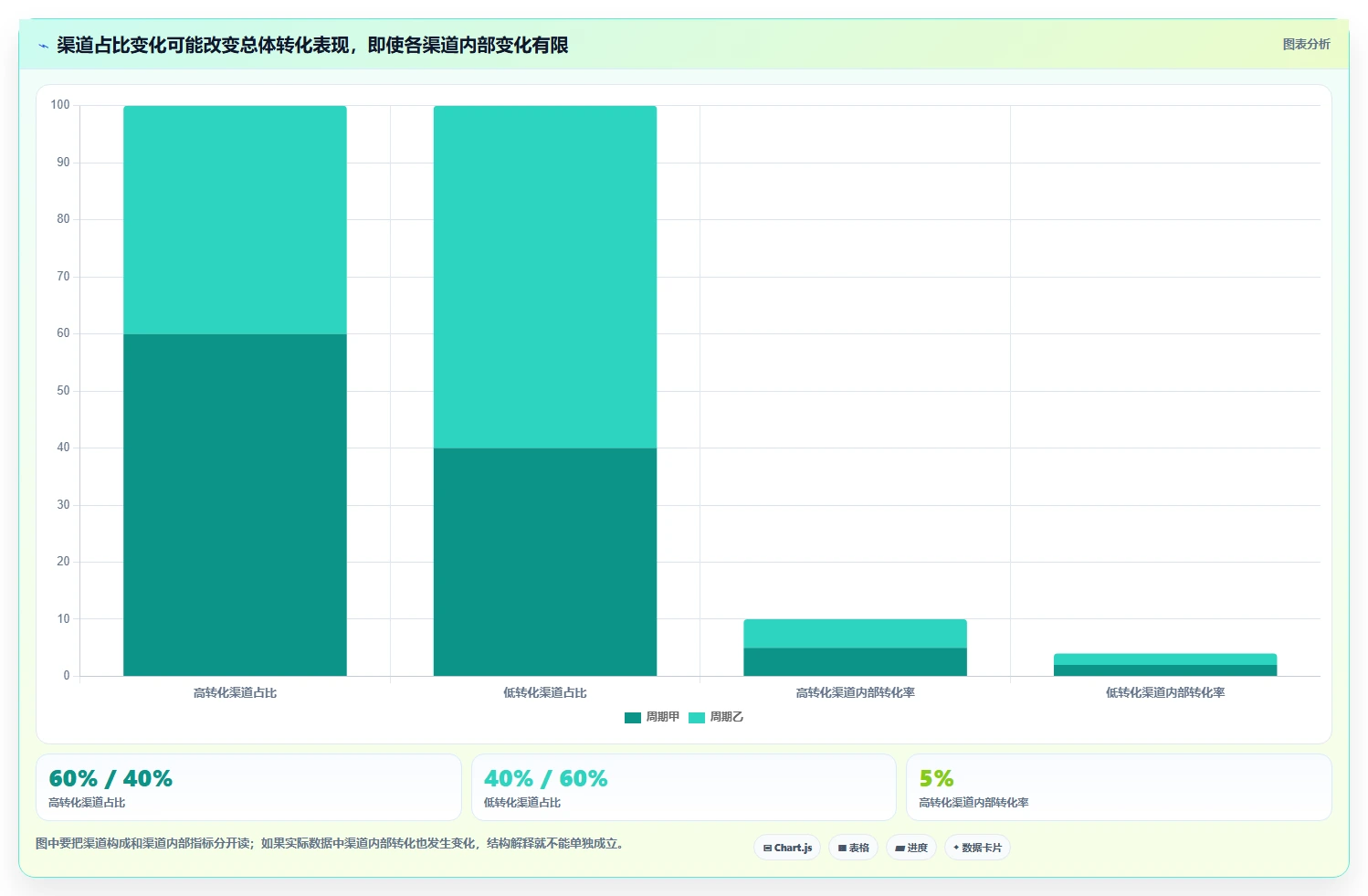The image size is (1368, 896).
Task: Click the light segment of 高转化渠道内部转化率 bar
Action: (855, 634)
